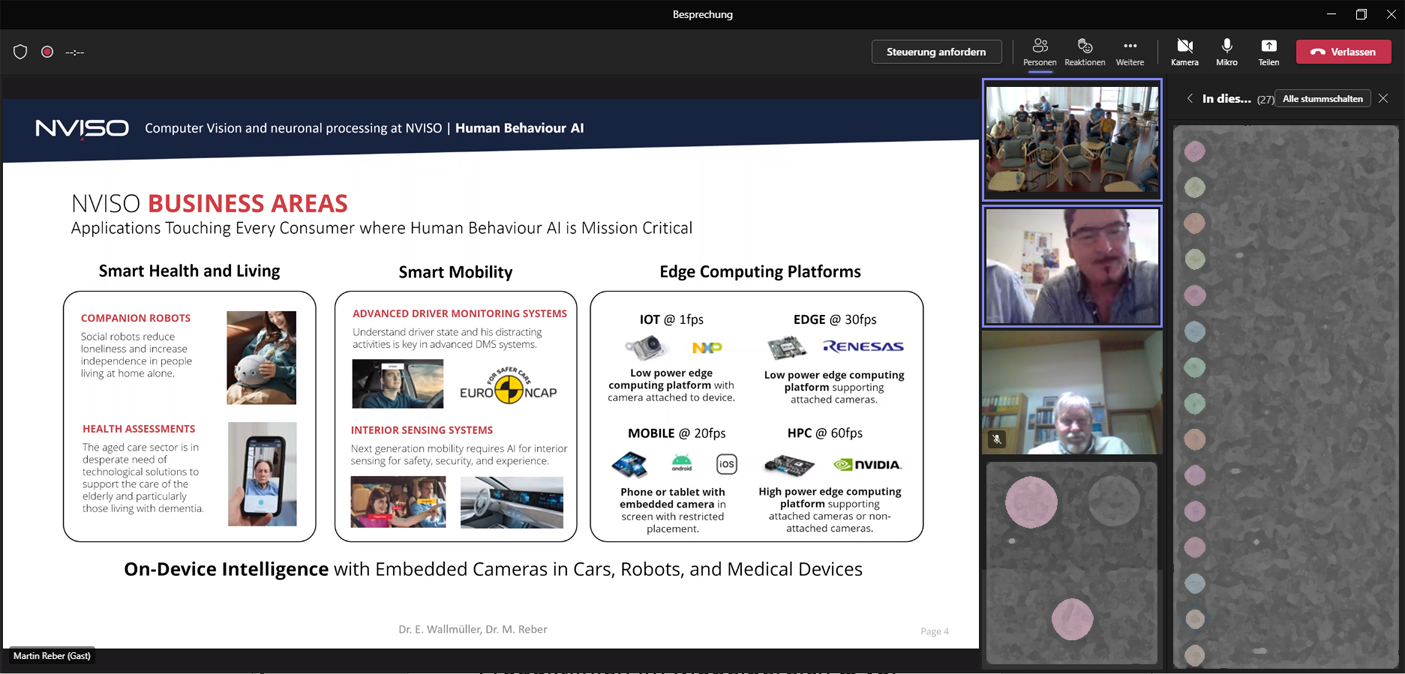Screen dimensions: 1405x674
Task: Open the Reaktionen reactions menu
Action: (1084, 52)
